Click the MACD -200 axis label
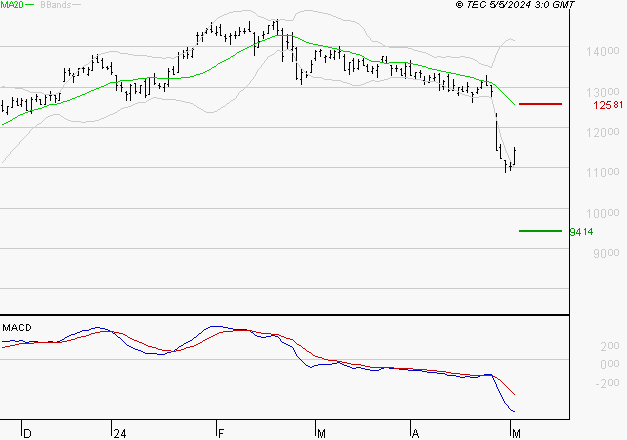The width and height of the screenshot is (627, 440). 607,383
